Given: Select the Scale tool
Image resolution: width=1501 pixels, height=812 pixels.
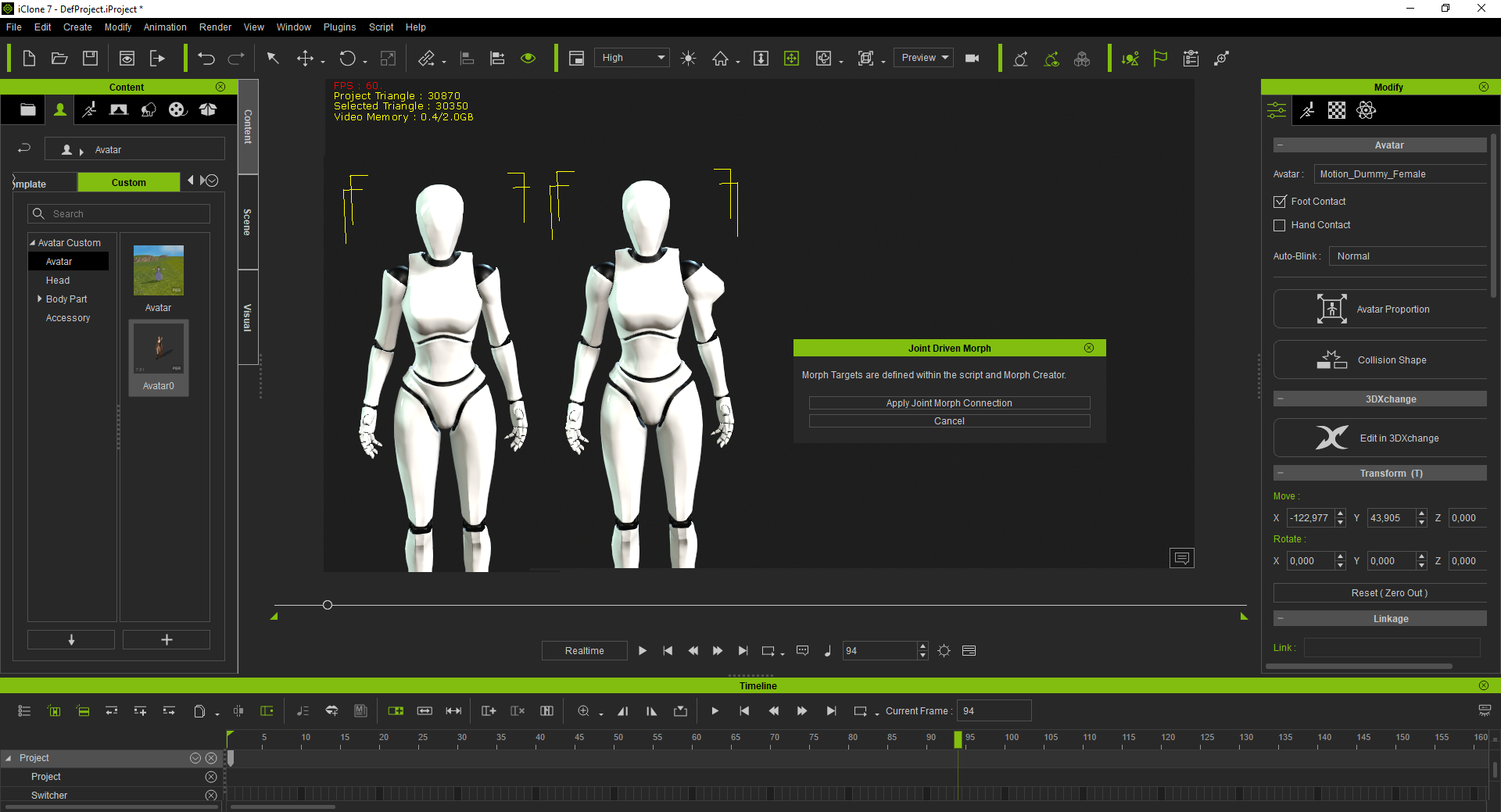Looking at the screenshot, I should point(388,58).
